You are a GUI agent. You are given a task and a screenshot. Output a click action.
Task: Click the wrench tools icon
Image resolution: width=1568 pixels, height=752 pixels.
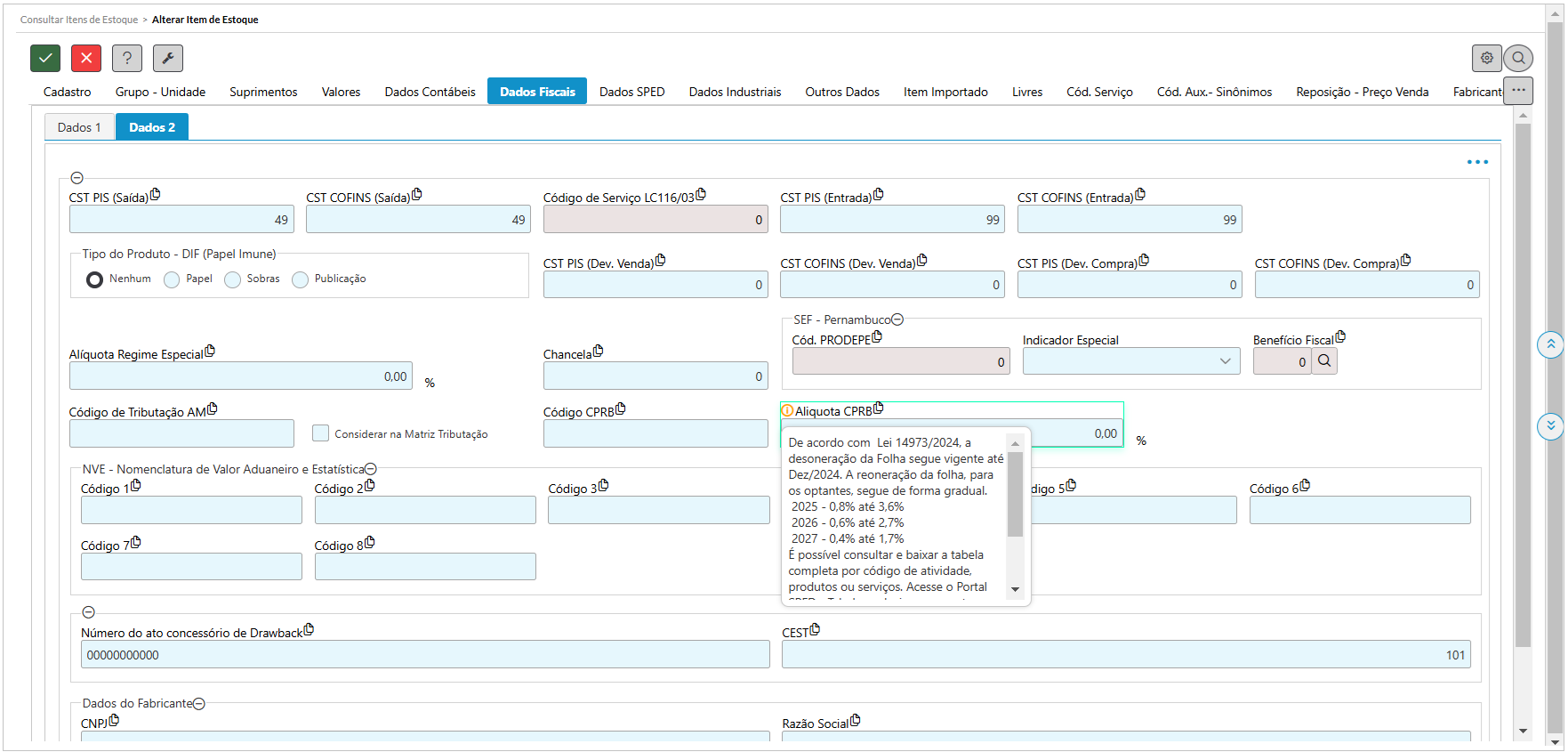coord(168,58)
